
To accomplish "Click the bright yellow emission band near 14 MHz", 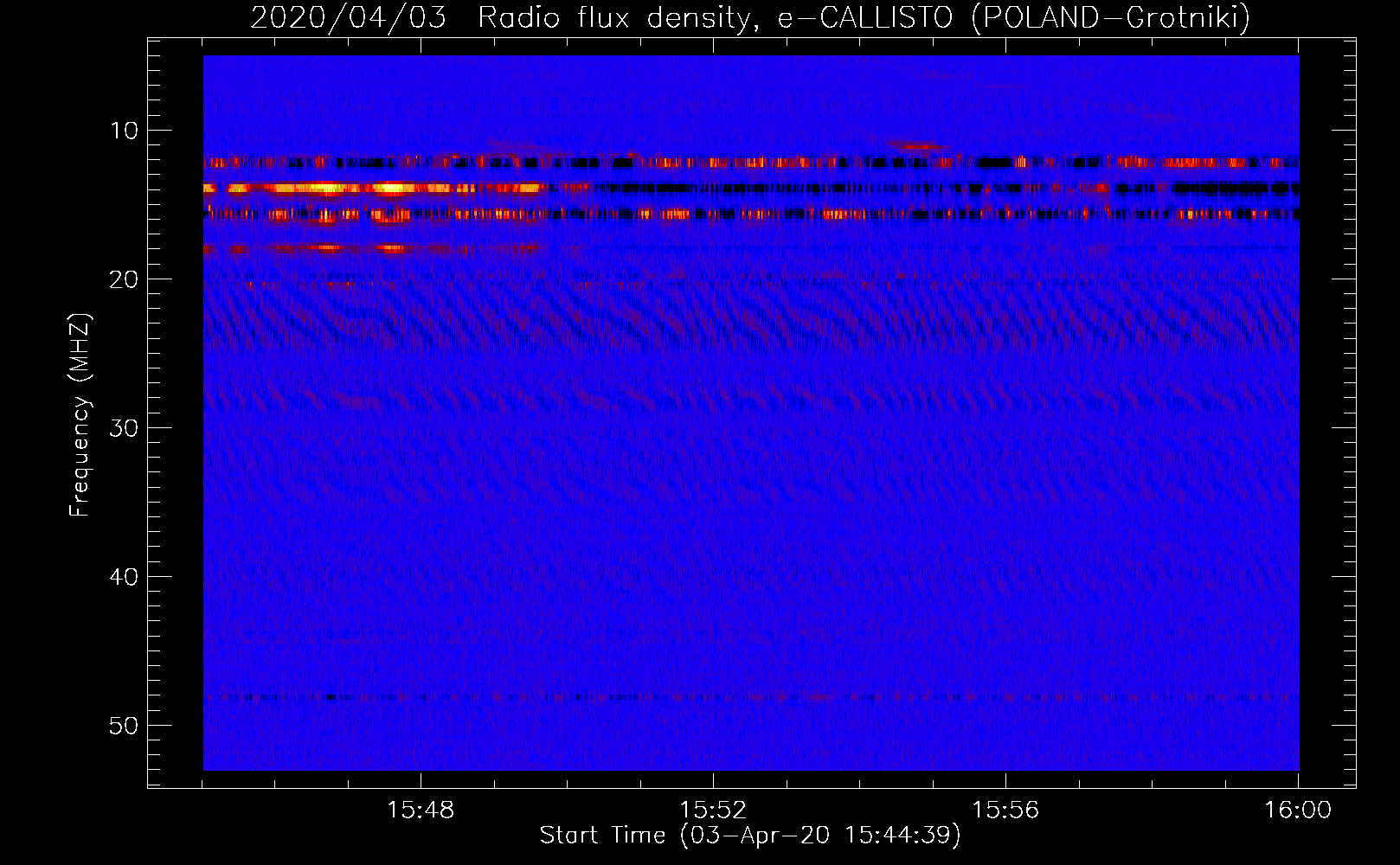I will coord(374,188).
